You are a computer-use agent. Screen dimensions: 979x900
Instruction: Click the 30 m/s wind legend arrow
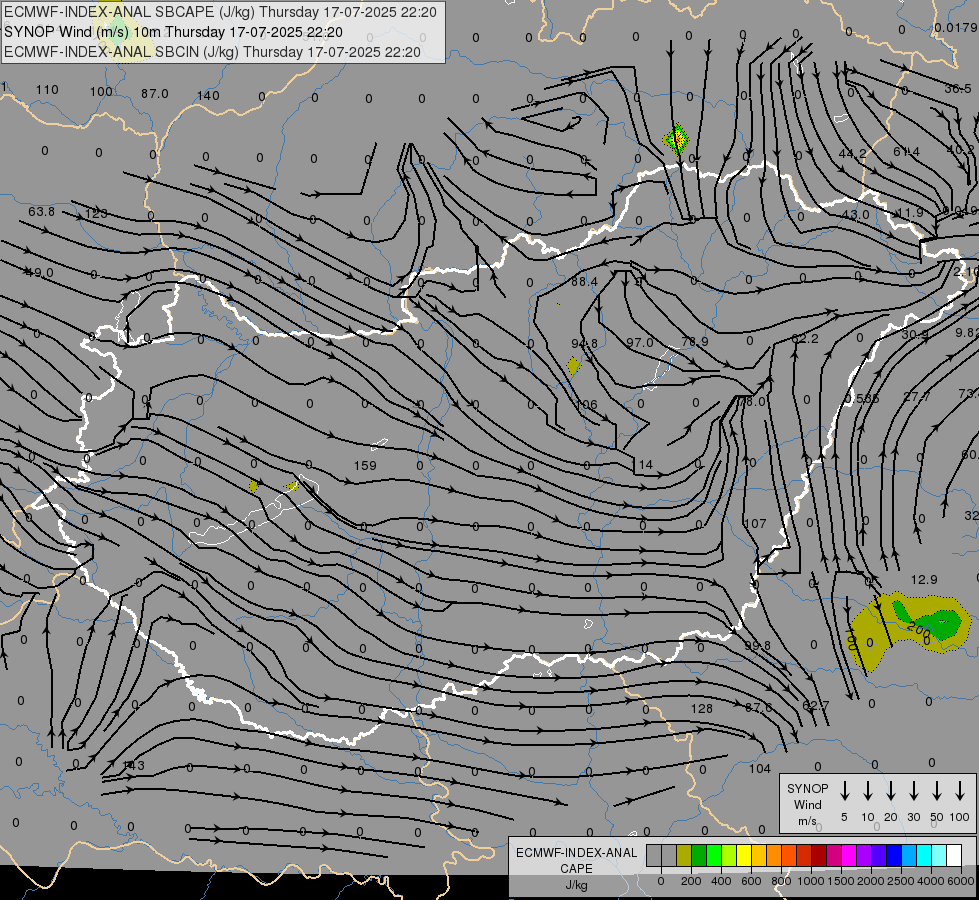click(913, 790)
